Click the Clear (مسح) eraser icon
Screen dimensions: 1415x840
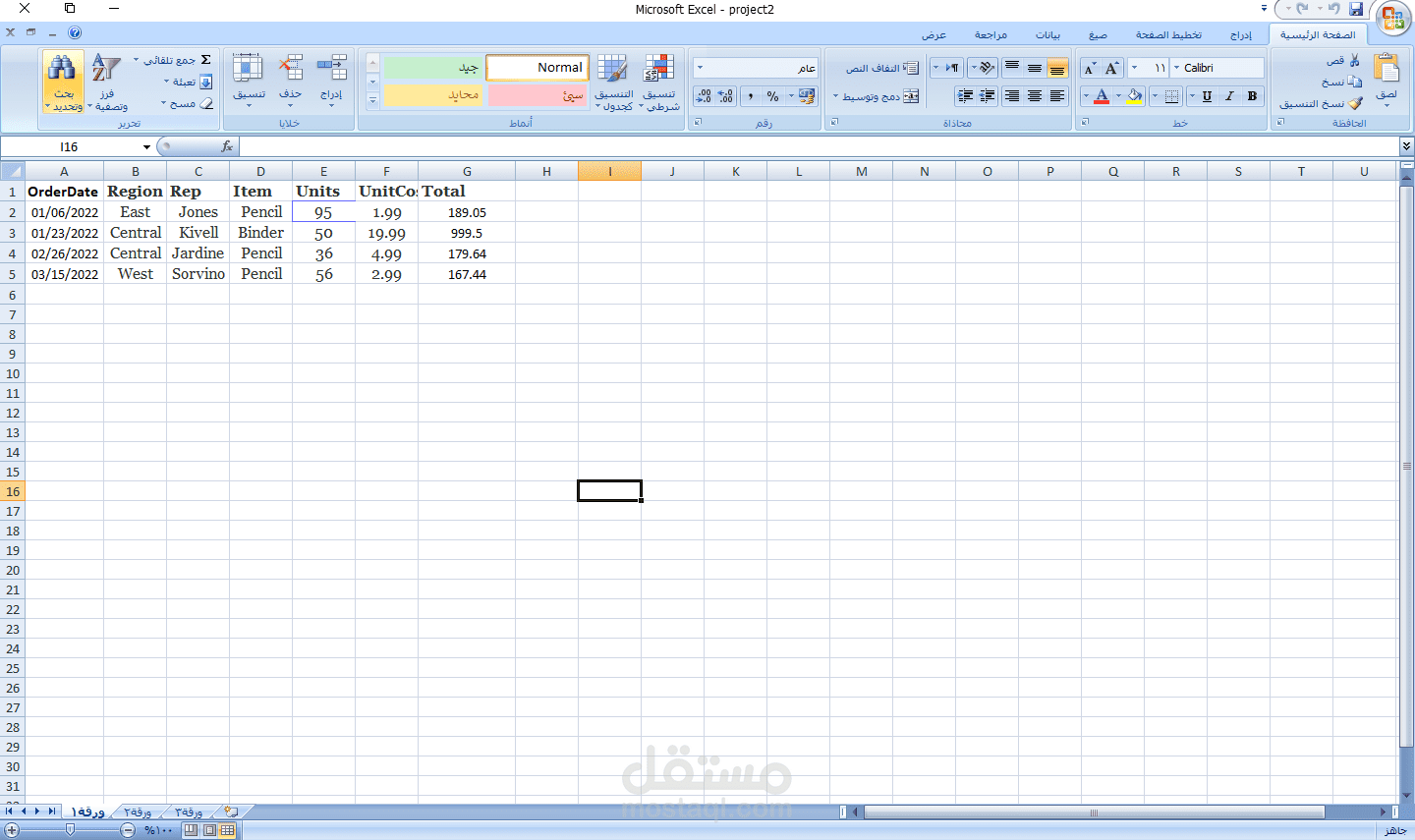pos(206,103)
